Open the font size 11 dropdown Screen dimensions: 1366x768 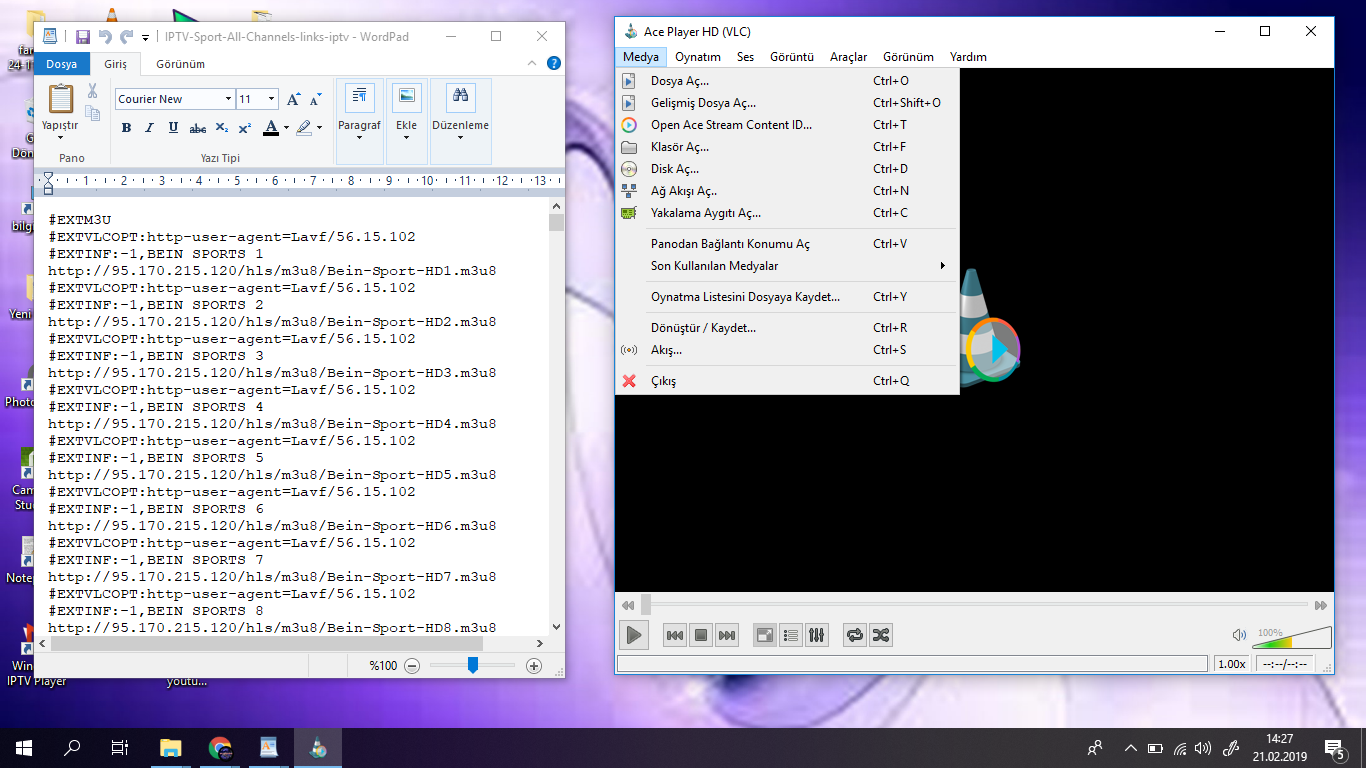271,99
